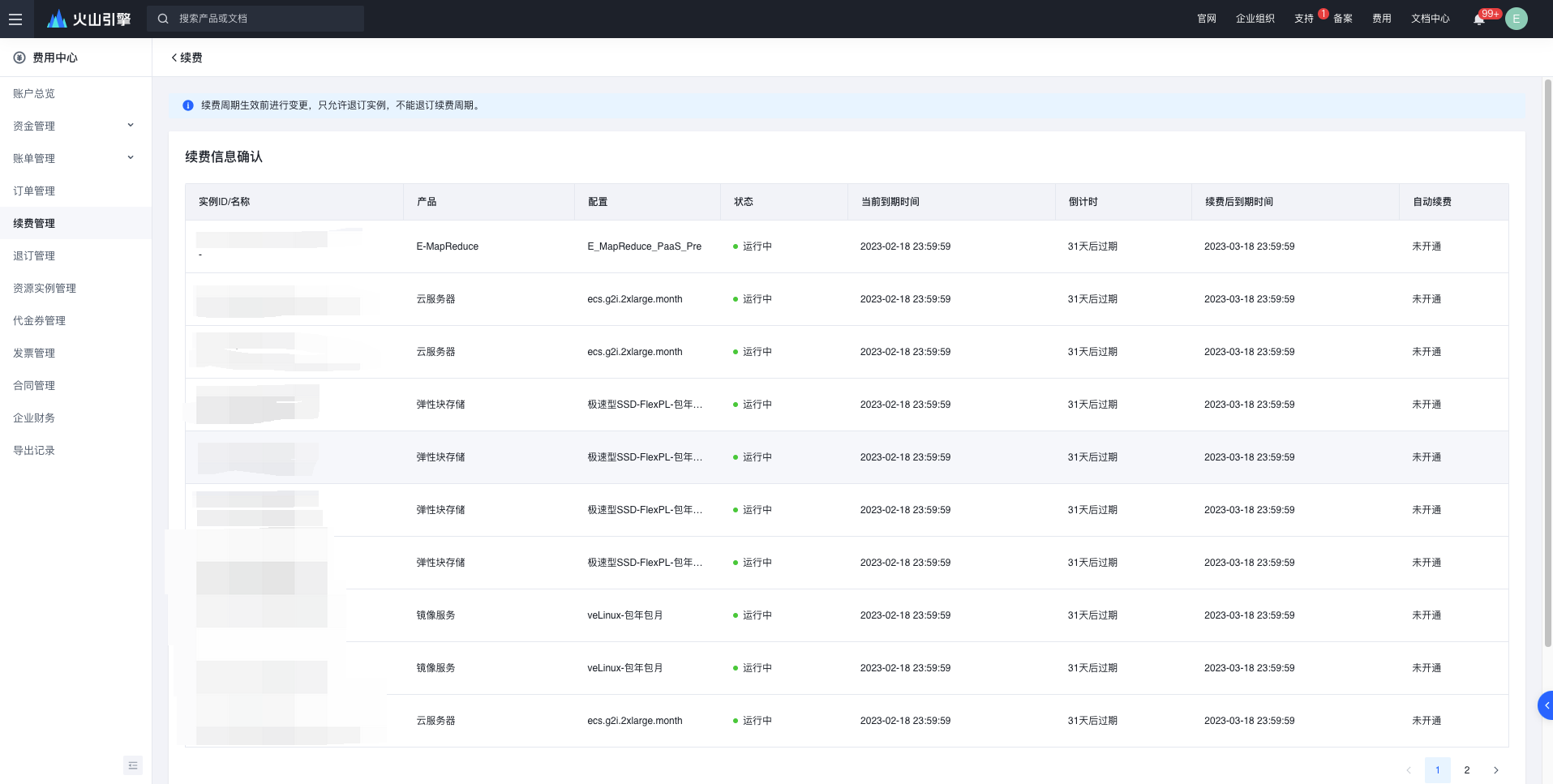Go to next page arrow

click(x=1496, y=770)
